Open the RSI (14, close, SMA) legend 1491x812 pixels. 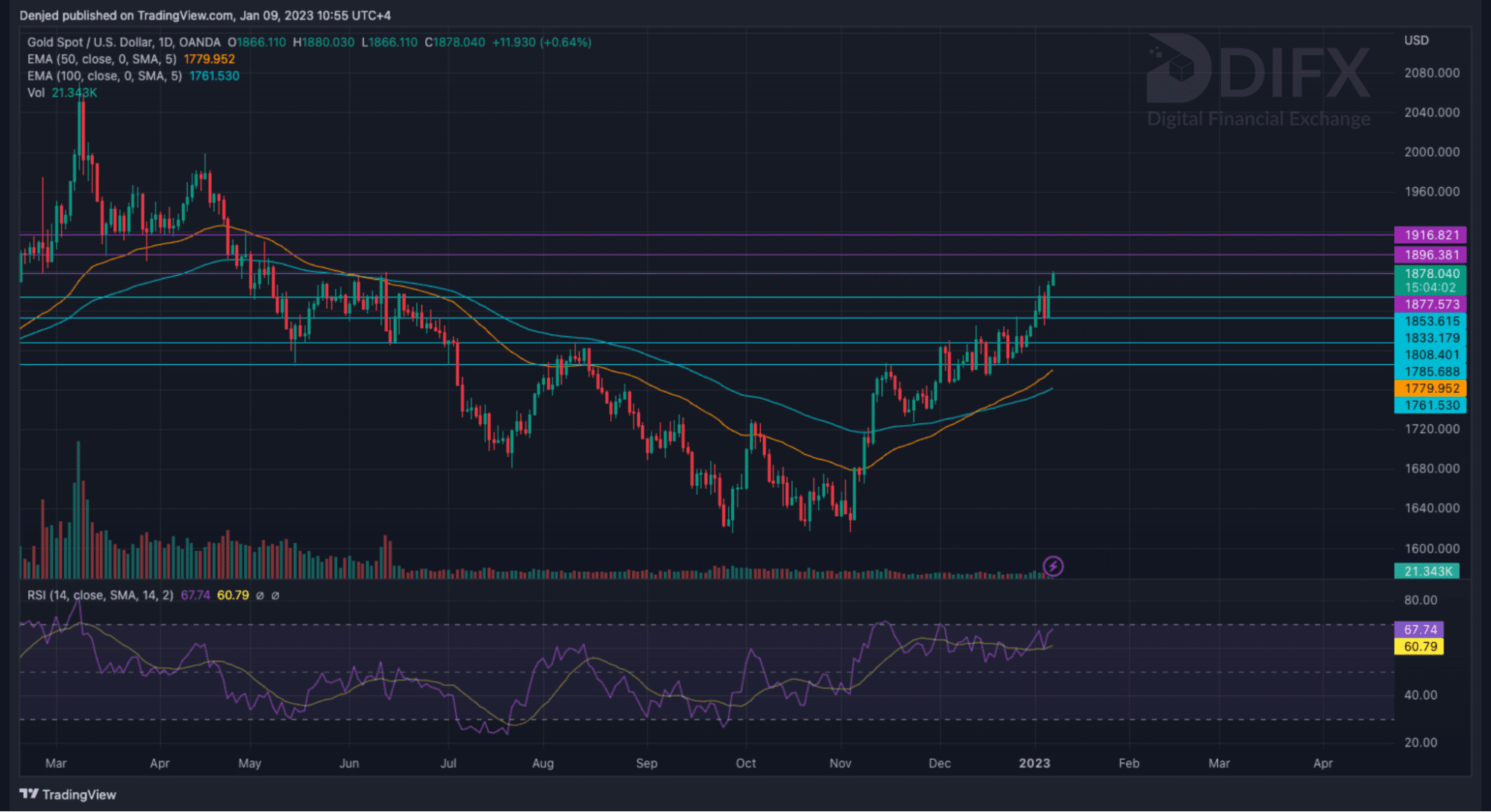coord(100,596)
